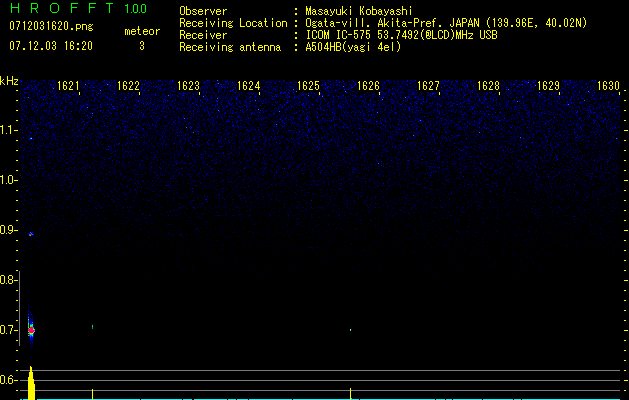Click the Receiver field label

[203, 35]
